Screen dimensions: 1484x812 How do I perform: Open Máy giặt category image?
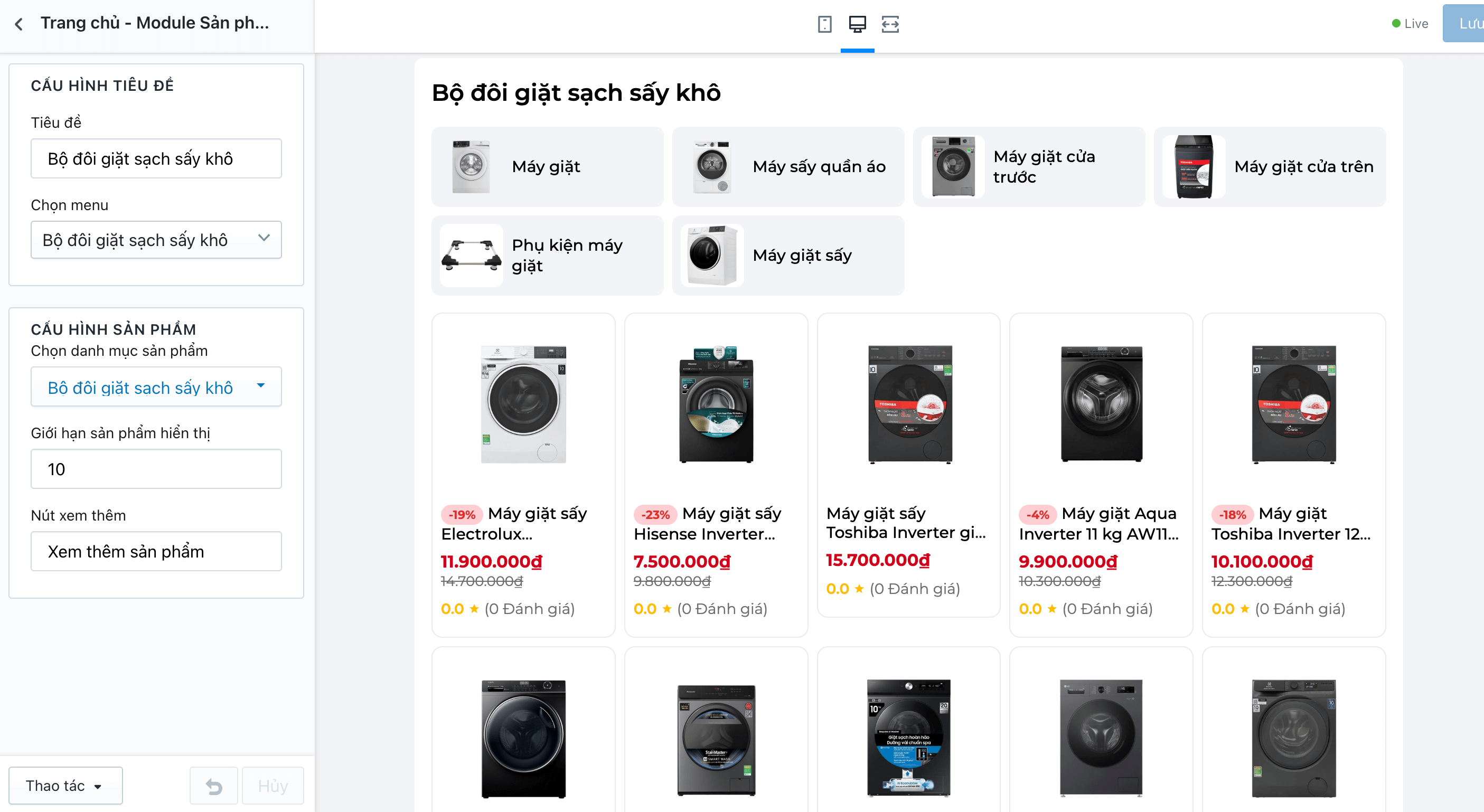[x=471, y=166]
